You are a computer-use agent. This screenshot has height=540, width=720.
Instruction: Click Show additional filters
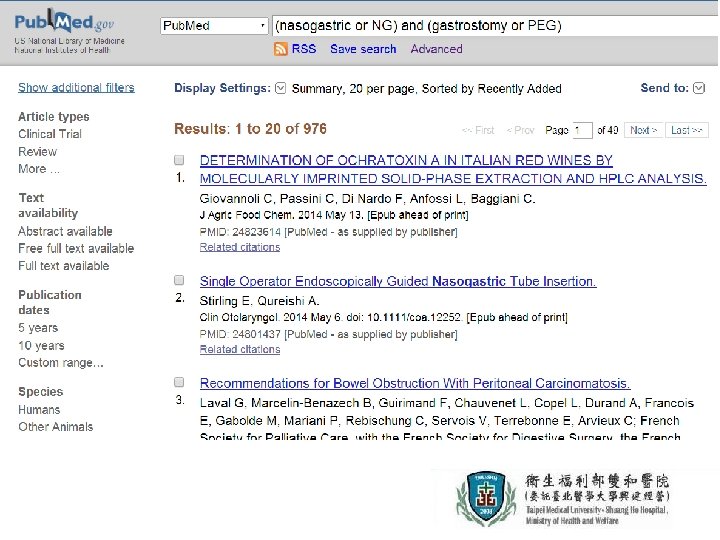tap(76, 87)
